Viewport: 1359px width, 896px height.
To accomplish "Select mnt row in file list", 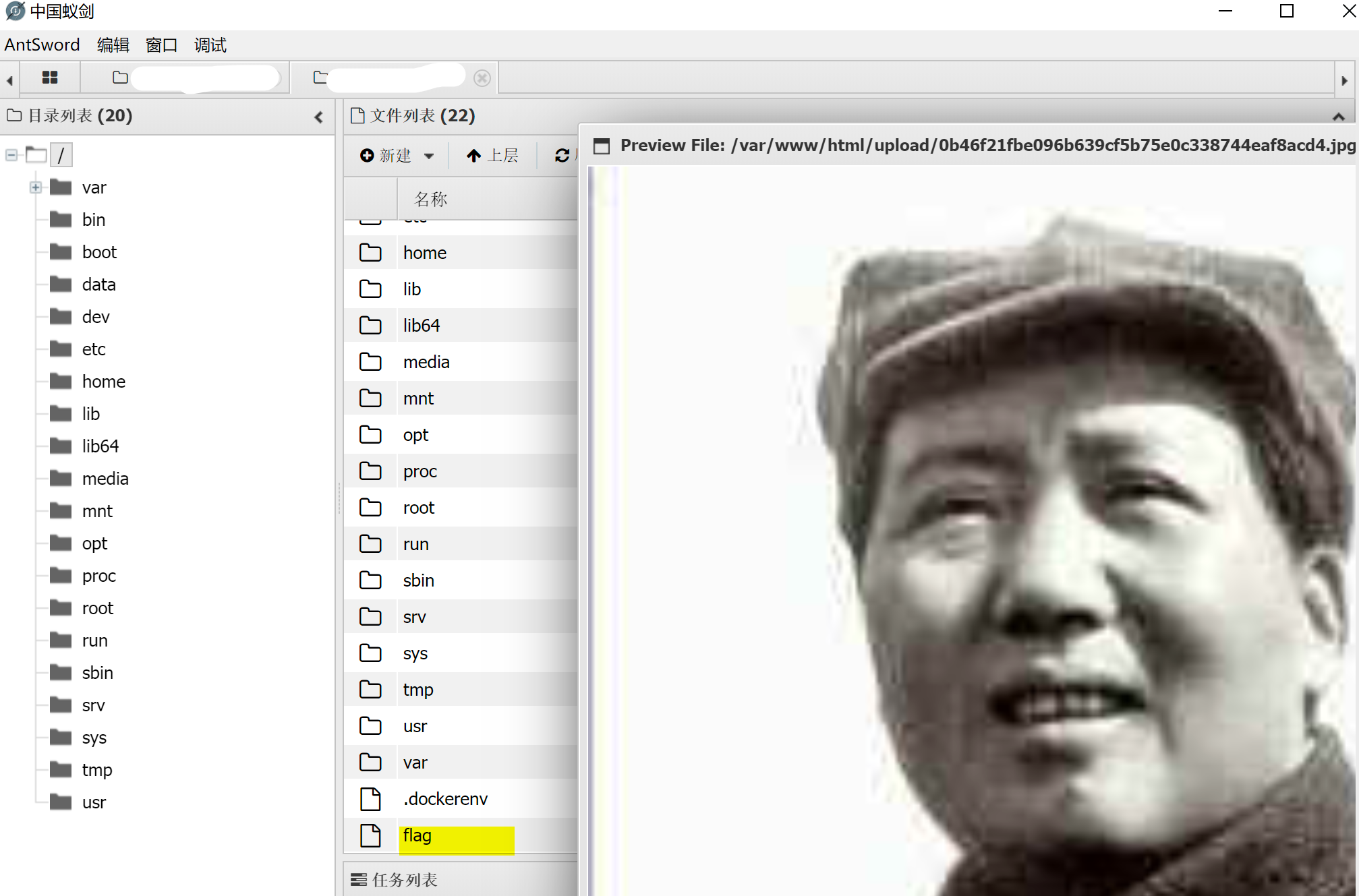I will [461, 398].
